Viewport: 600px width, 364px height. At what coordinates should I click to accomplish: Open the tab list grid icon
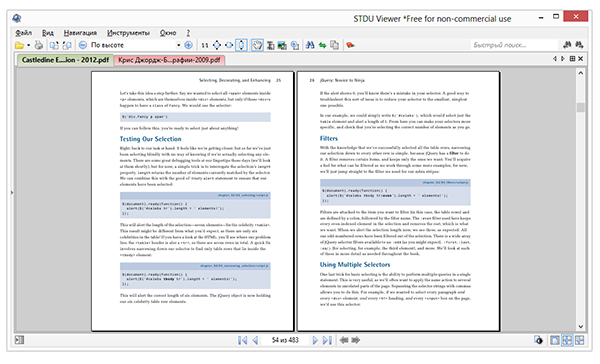[572, 59]
